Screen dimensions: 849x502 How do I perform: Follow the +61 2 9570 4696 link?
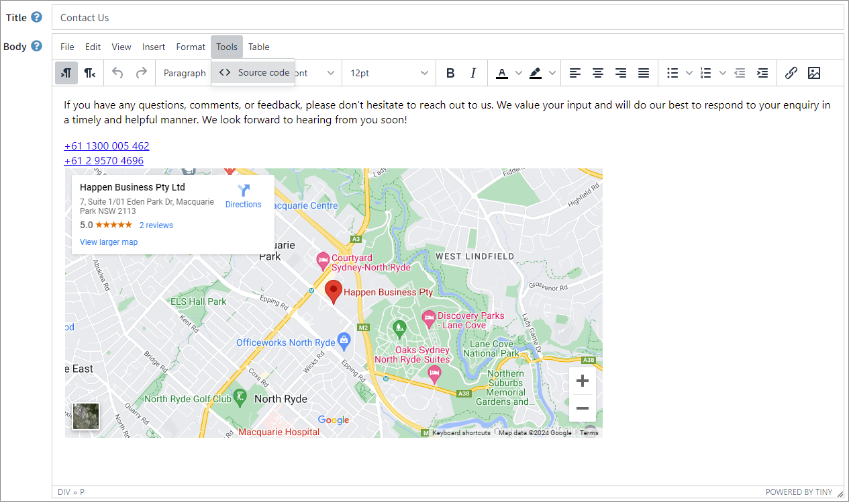[104, 160]
